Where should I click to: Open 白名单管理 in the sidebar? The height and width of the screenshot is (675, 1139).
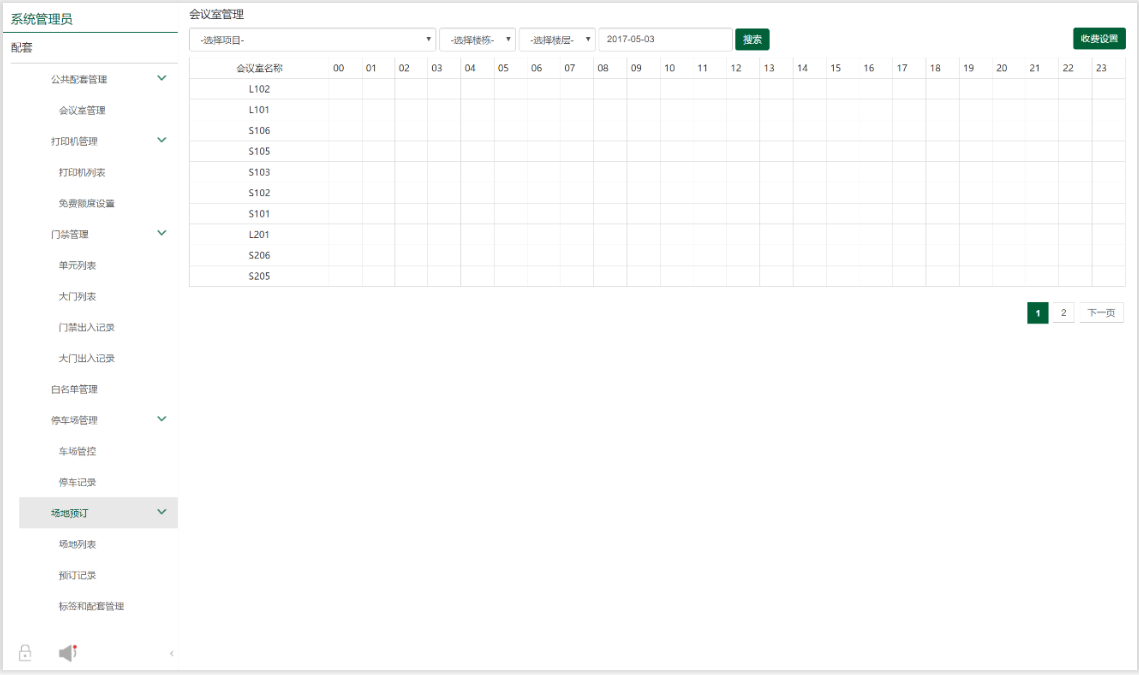[x=74, y=389]
